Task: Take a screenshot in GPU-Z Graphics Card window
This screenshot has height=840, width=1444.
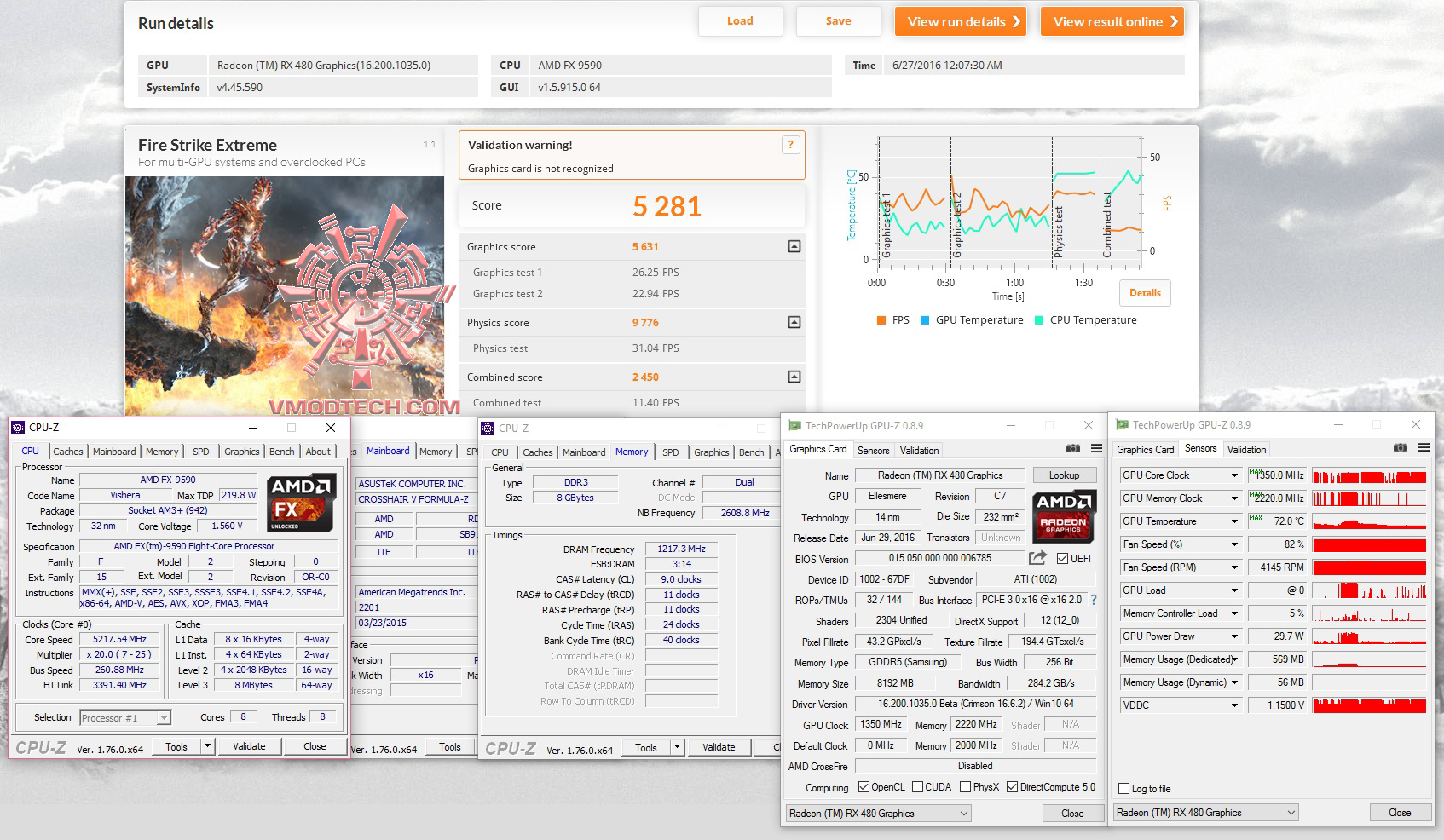Action: (1073, 449)
